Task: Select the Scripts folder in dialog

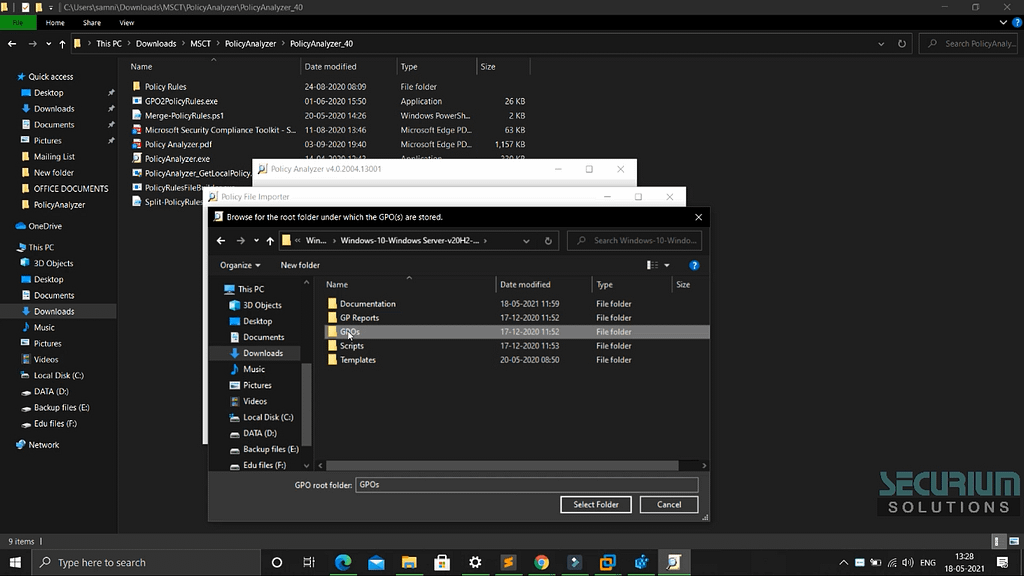Action: pyautogui.click(x=351, y=346)
